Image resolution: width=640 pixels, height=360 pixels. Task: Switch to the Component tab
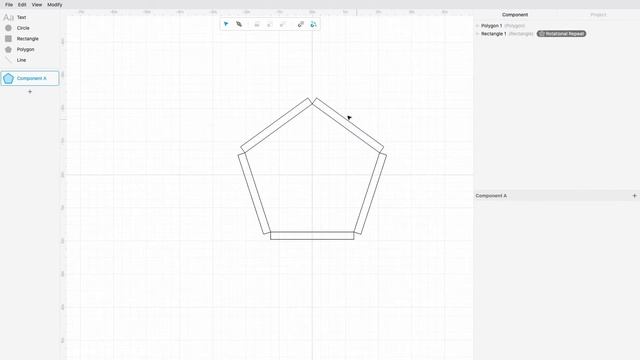[x=515, y=15]
